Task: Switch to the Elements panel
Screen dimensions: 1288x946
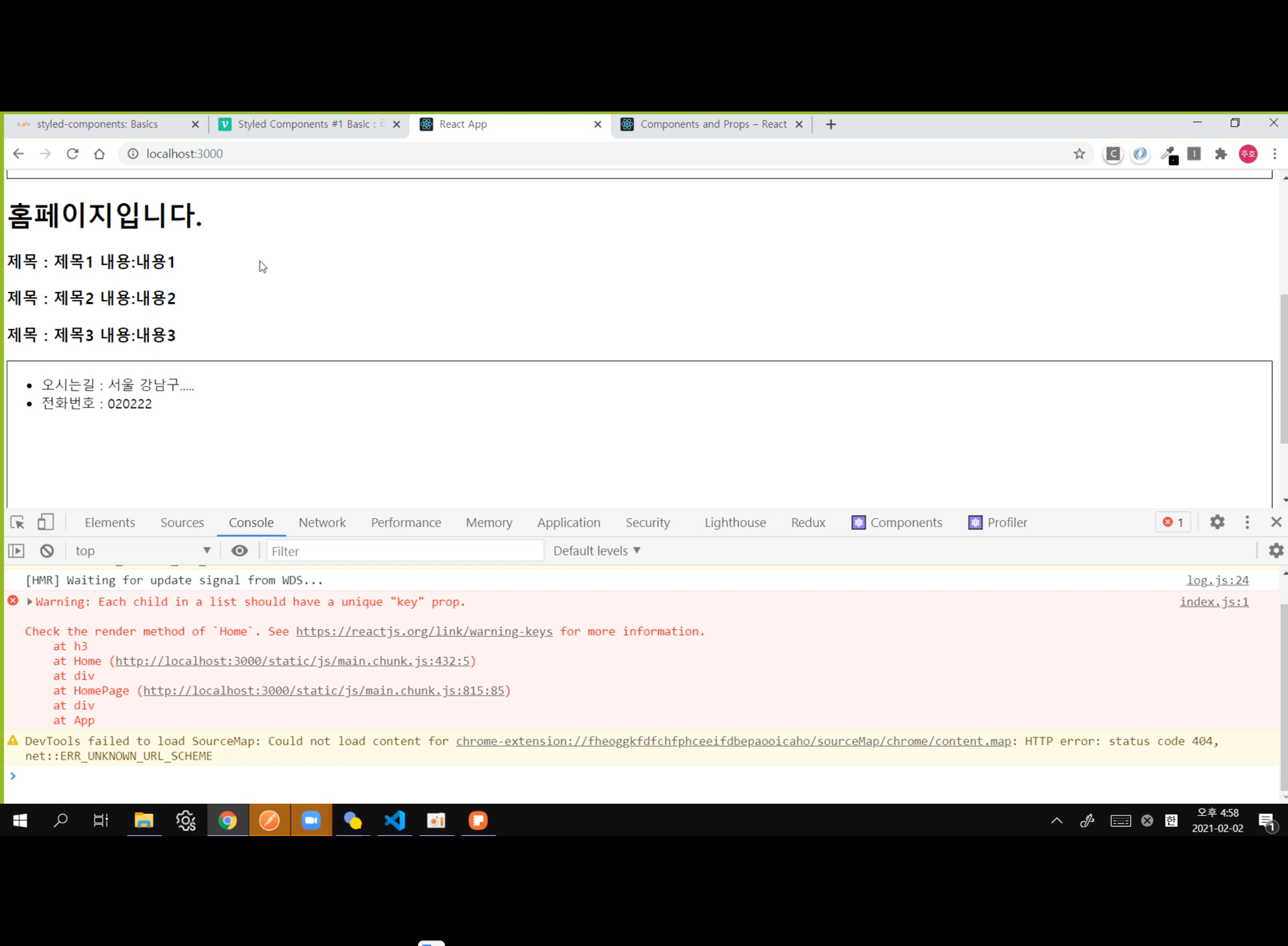Action: click(x=110, y=522)
